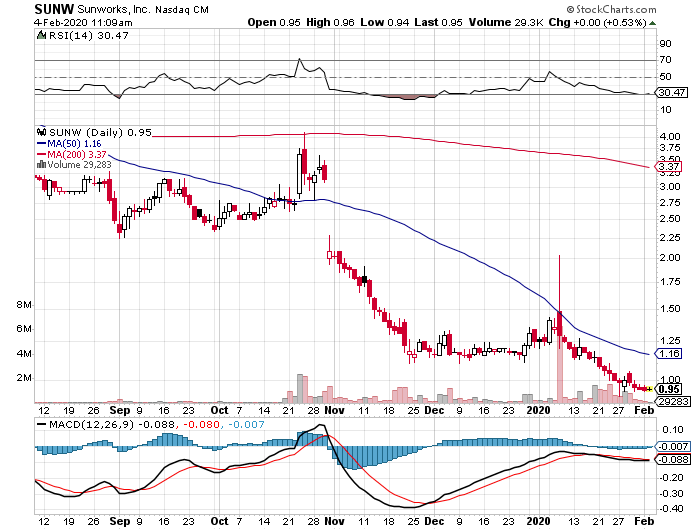Image resolution: width=700 pixels, height=530 pixels.
Task: Click the MACD histogram tag -0.007
Action: point(674,446)
